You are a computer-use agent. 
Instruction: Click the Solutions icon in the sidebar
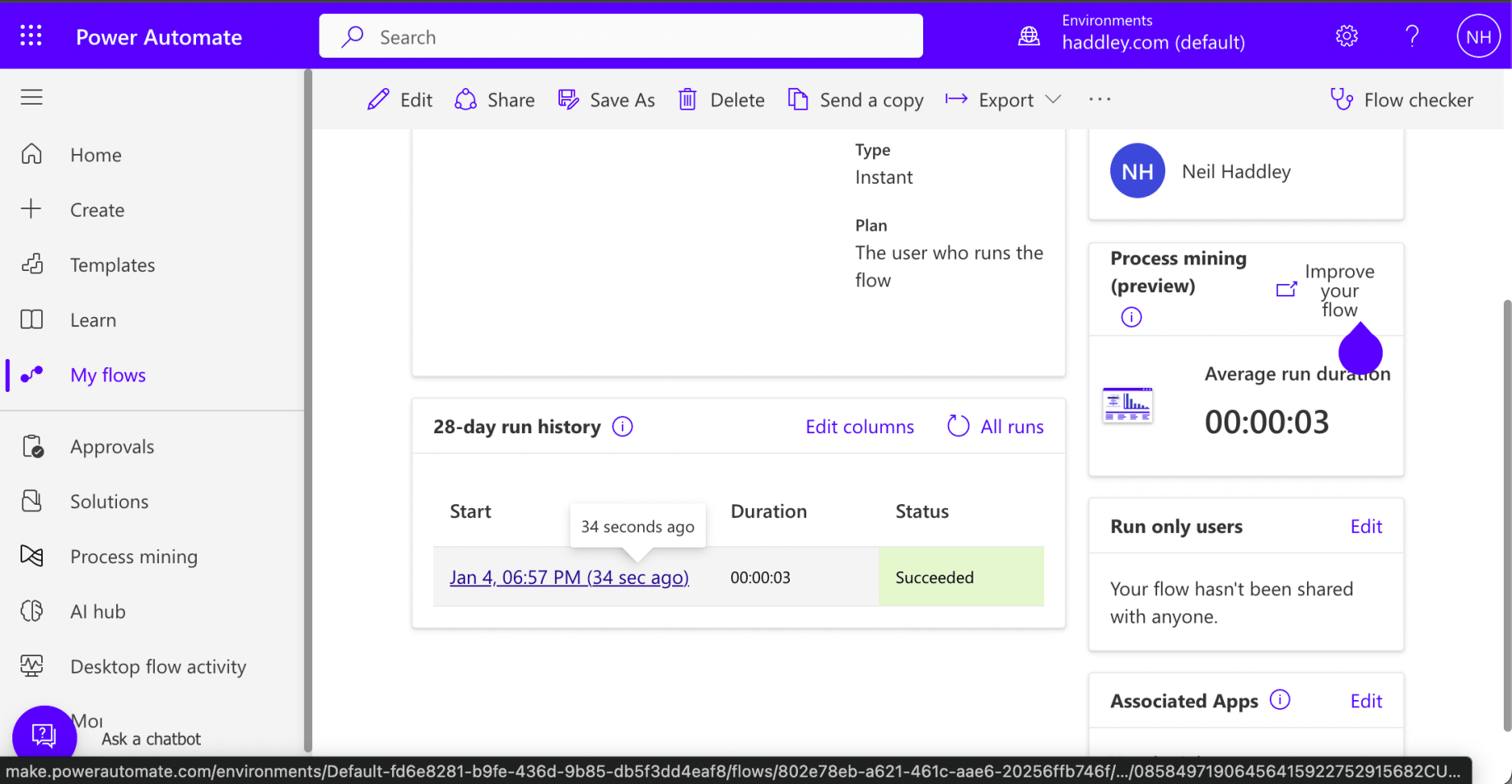[31, 501]
